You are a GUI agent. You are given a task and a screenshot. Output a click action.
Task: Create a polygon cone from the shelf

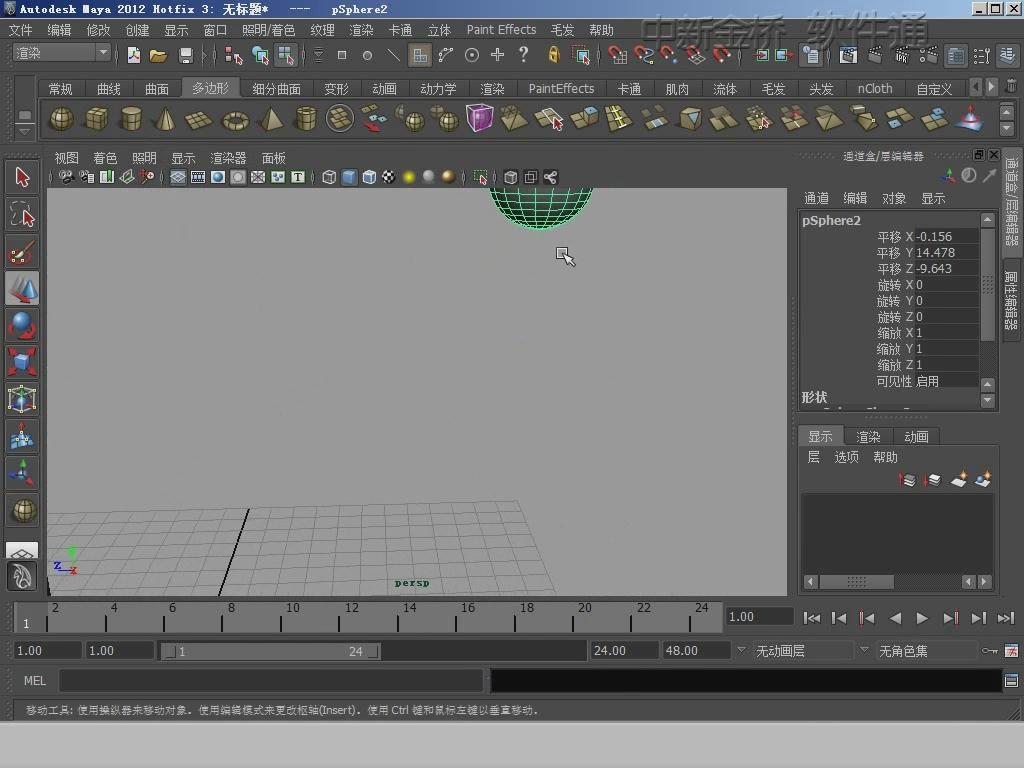coord(165,119)
